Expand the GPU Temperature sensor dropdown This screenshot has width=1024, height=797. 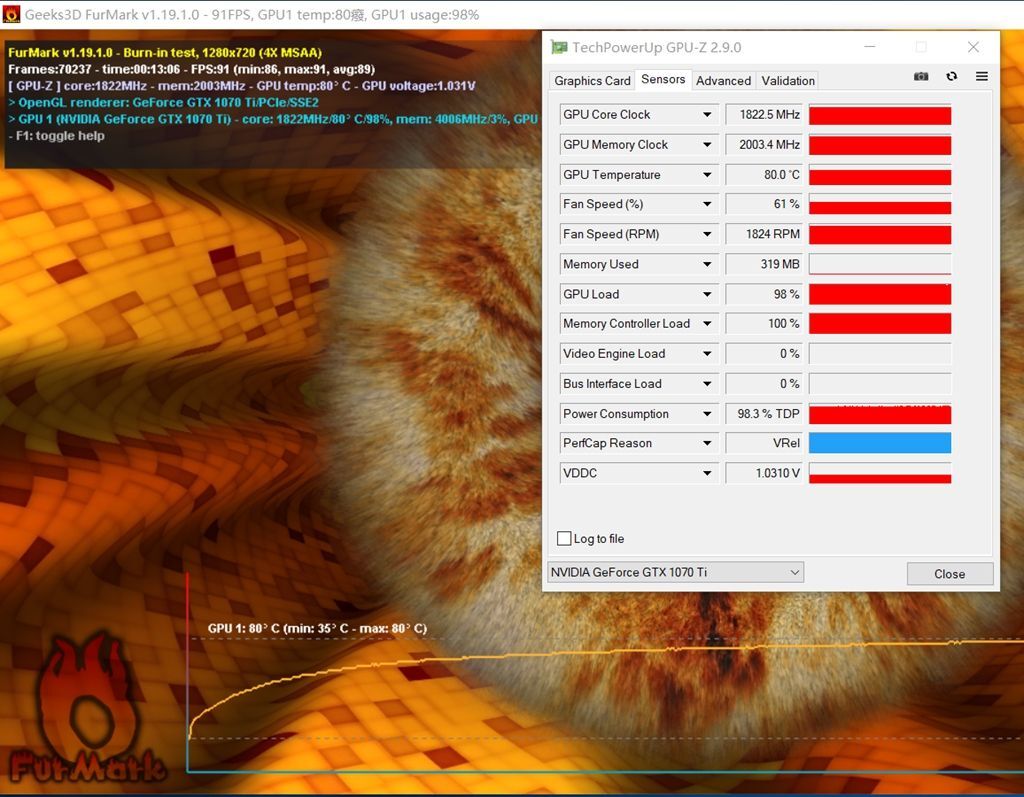(x=707, y=174)
